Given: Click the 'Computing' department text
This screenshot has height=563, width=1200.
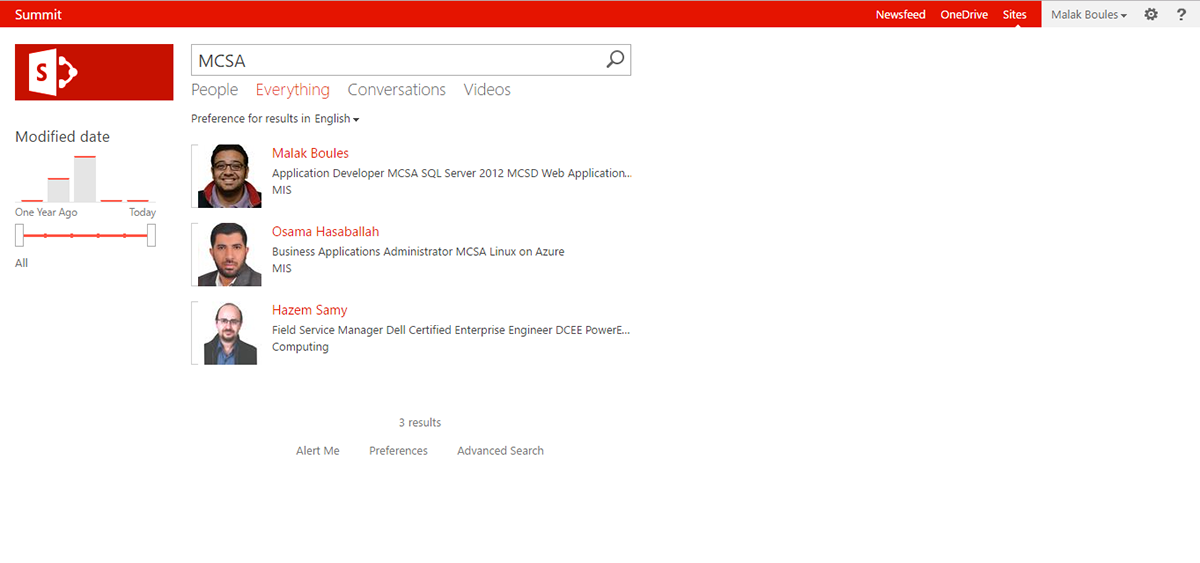Looking at the screenshot, I should pyautogui.click(x=300, y=347).
